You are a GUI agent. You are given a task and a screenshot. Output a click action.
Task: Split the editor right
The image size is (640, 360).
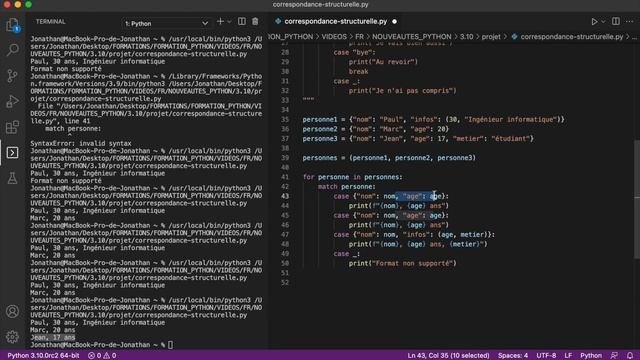point(616,21)
